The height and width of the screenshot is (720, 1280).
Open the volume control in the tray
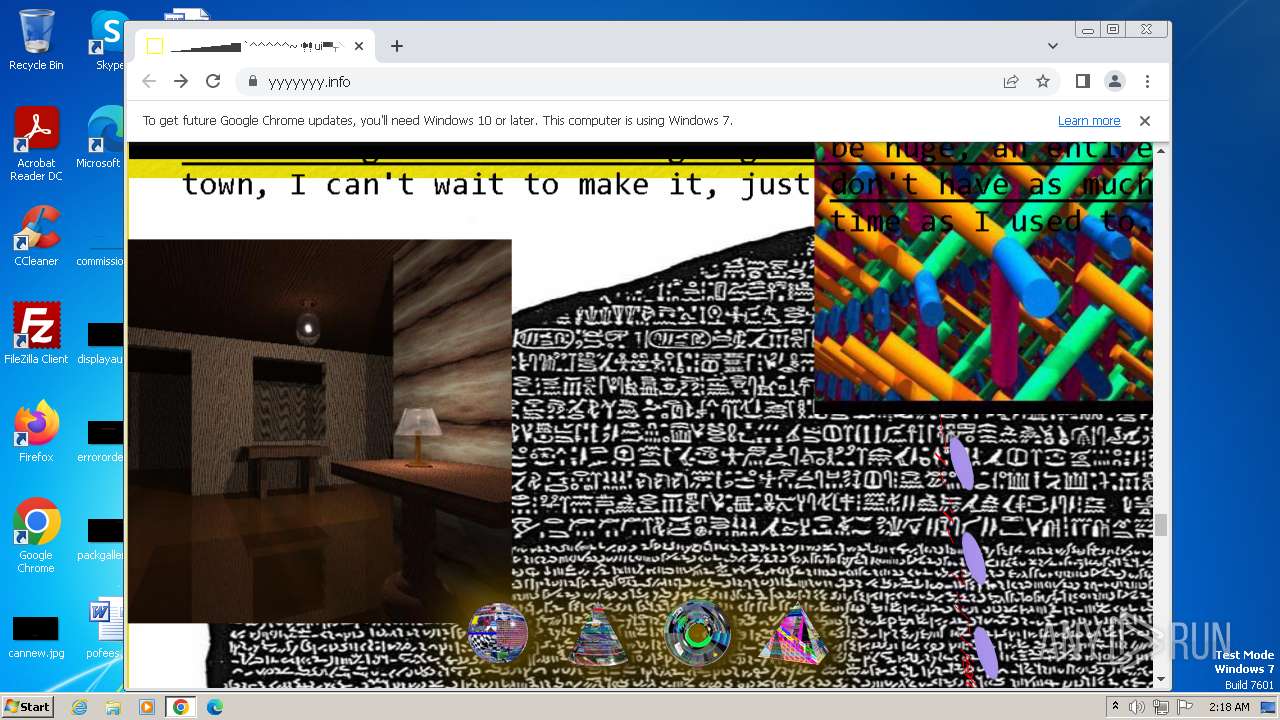[x=1137, y=707]
